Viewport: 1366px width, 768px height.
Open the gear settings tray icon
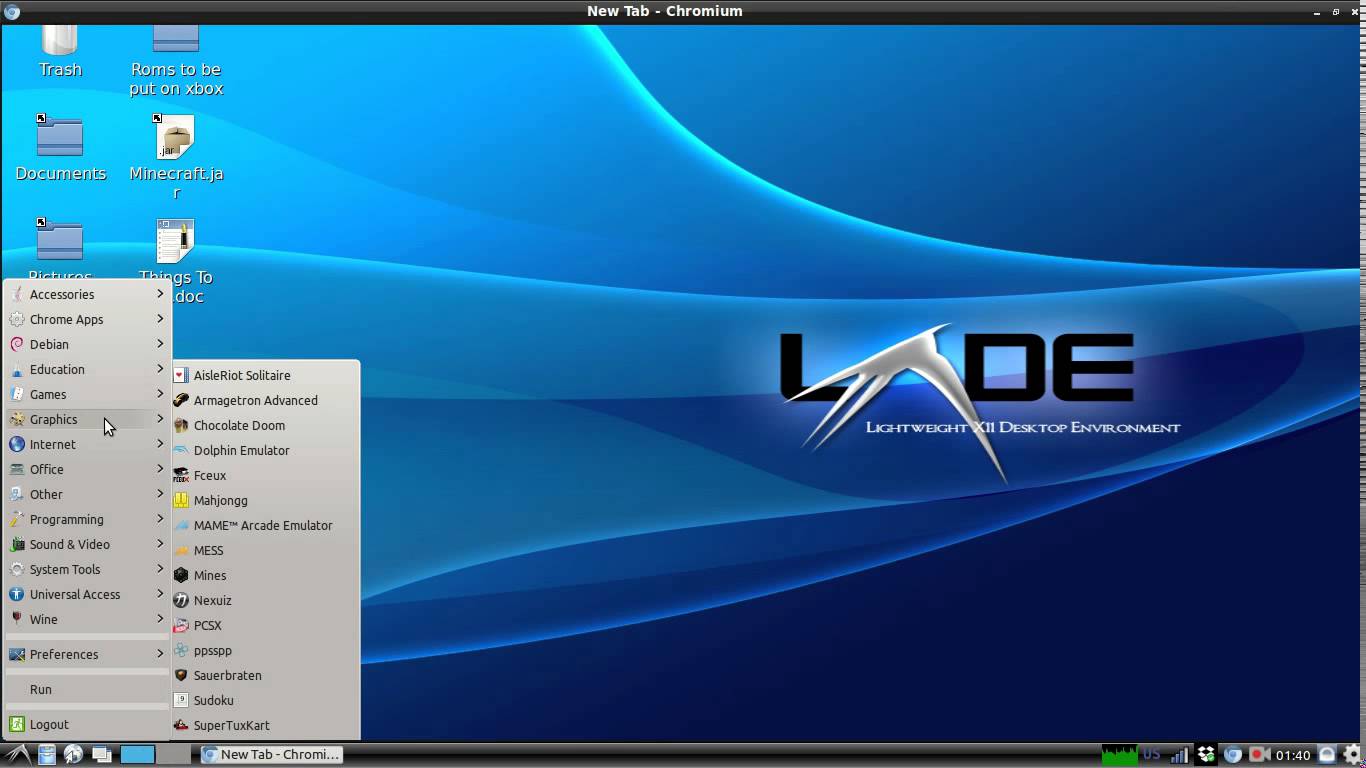tap(1353, 755)
